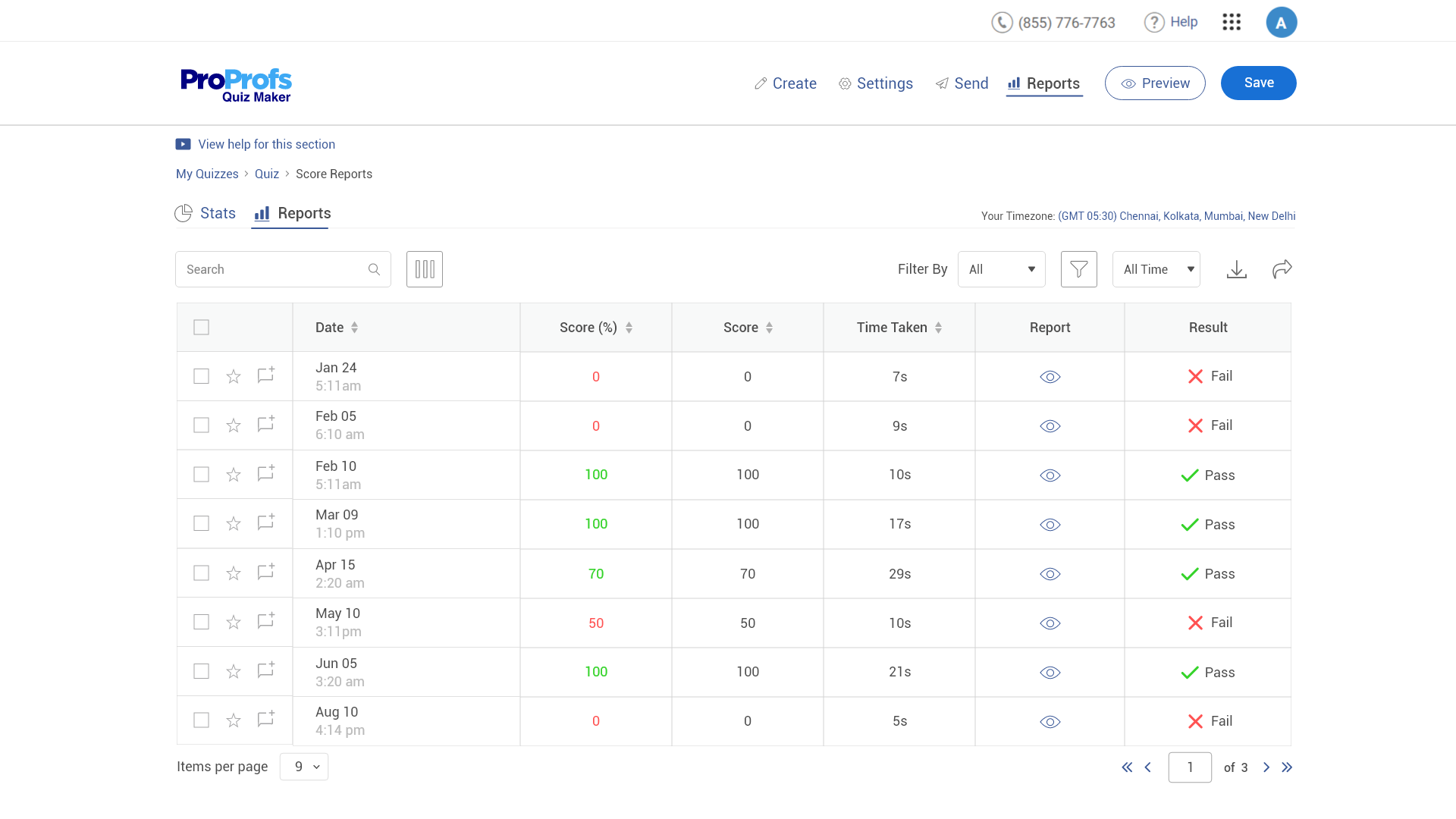View report for Apr 15 attempt
The width and height of the screenshot is (1456, 819).
pyautogui.click(x=1050, y=574)
